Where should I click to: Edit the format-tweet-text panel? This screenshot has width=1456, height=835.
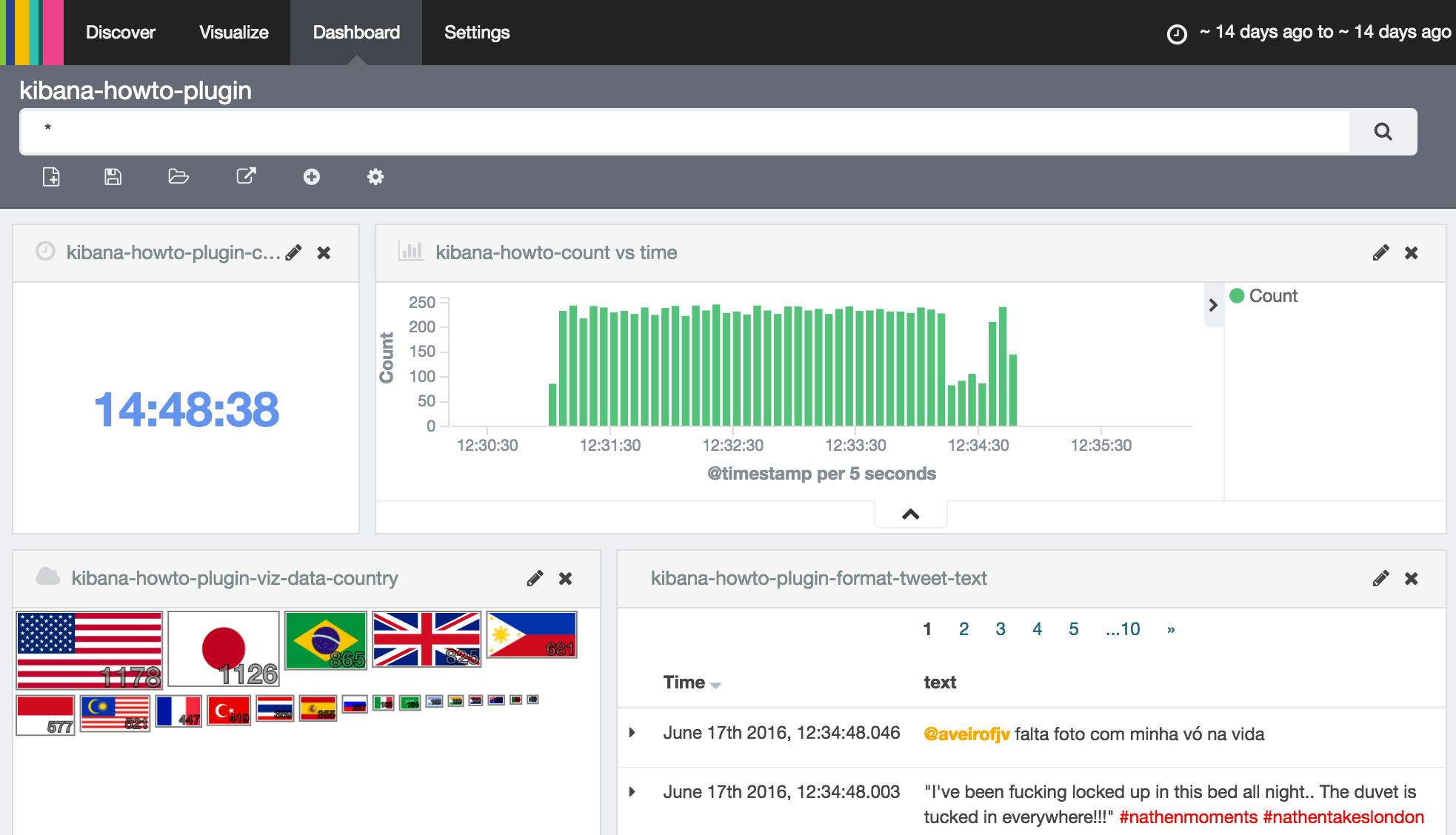tap(1380, 579)
